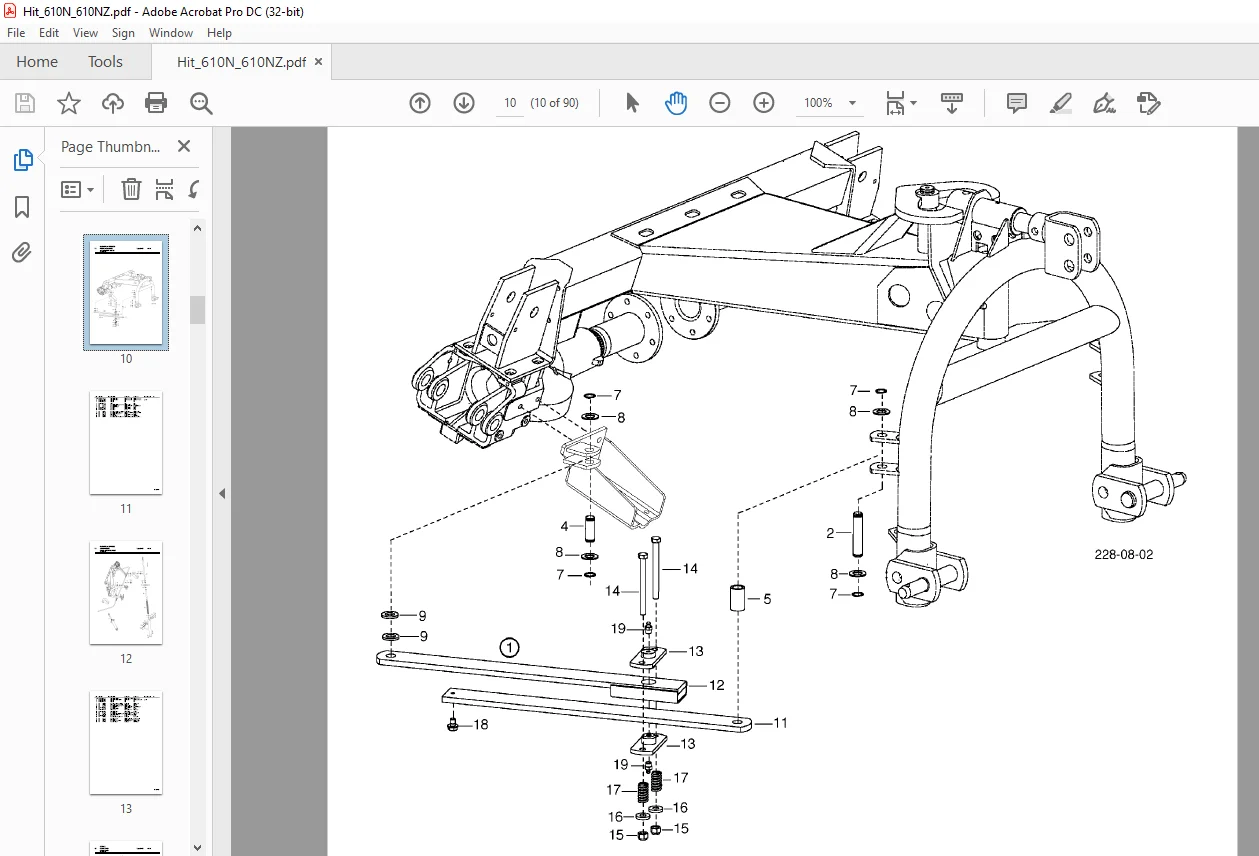The image size is (1259, 856).
Task: Click part label 2 in the diagram
Action: [830, 533]
